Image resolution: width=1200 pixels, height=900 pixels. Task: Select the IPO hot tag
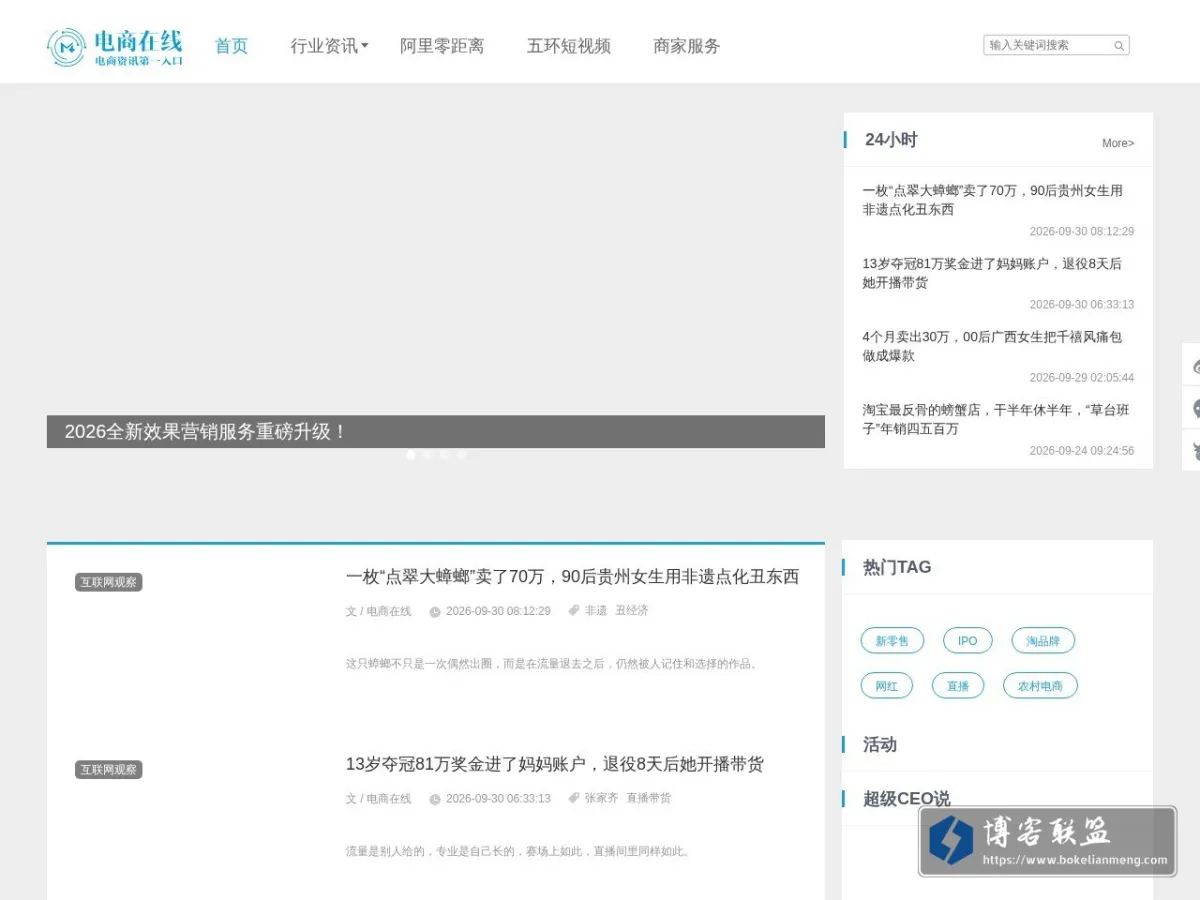click(x=968, y=641)
